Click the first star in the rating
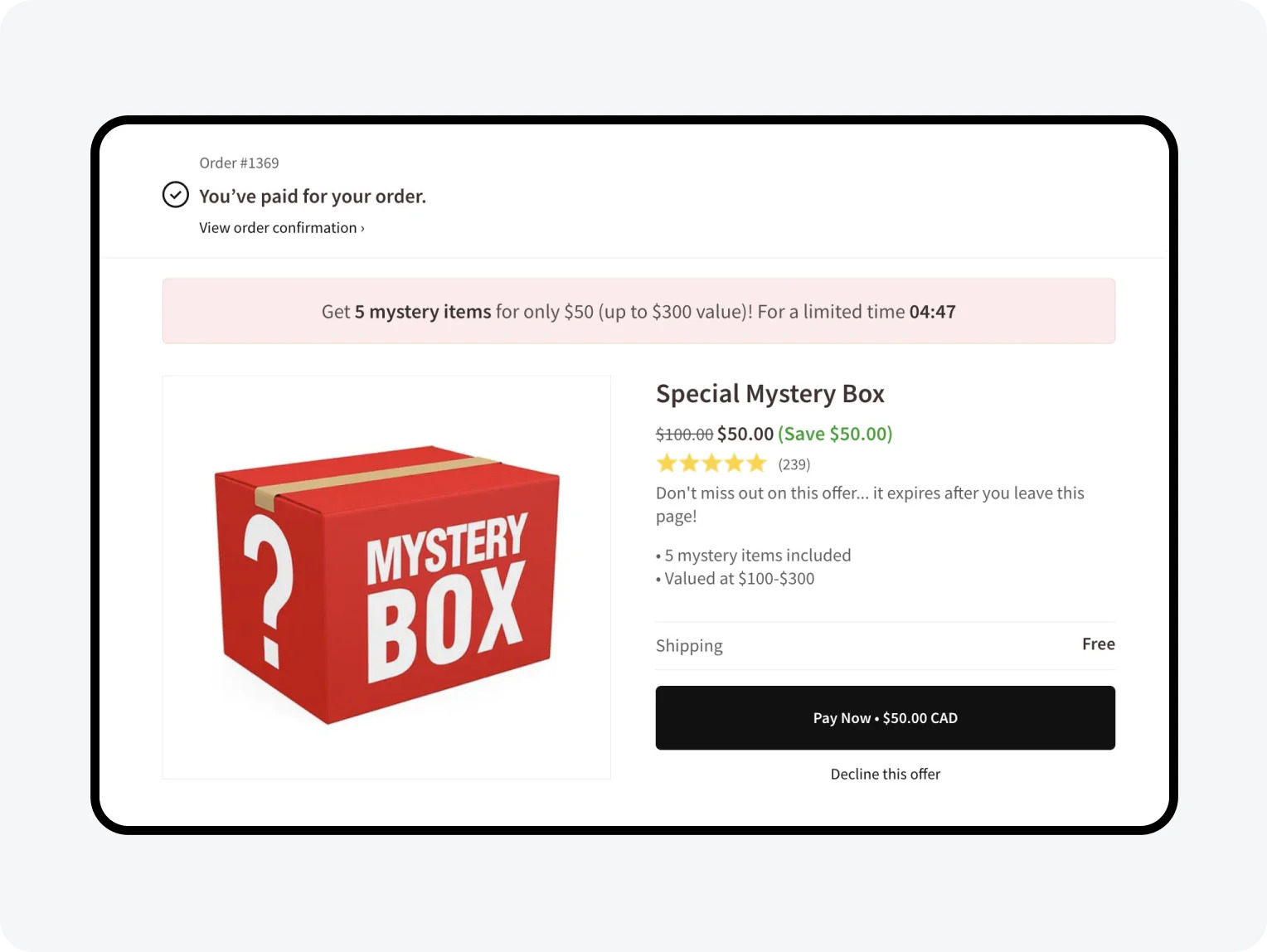The height and width of the screenshot is (952, 1267). (x=667, y=463)
